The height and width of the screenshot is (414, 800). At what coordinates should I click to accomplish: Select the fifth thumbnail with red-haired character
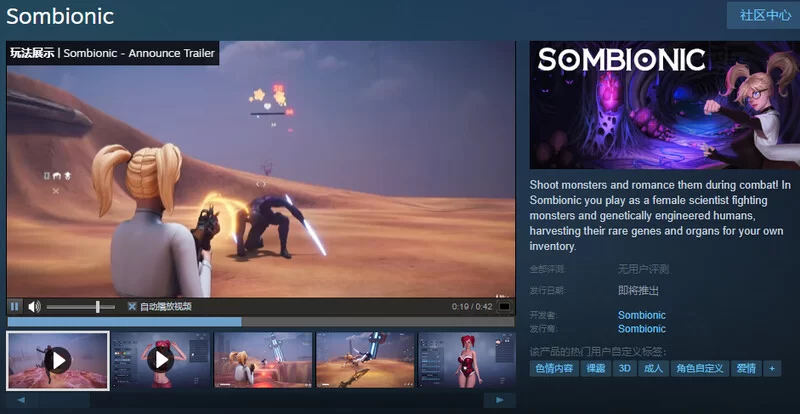tap(467, 360)
